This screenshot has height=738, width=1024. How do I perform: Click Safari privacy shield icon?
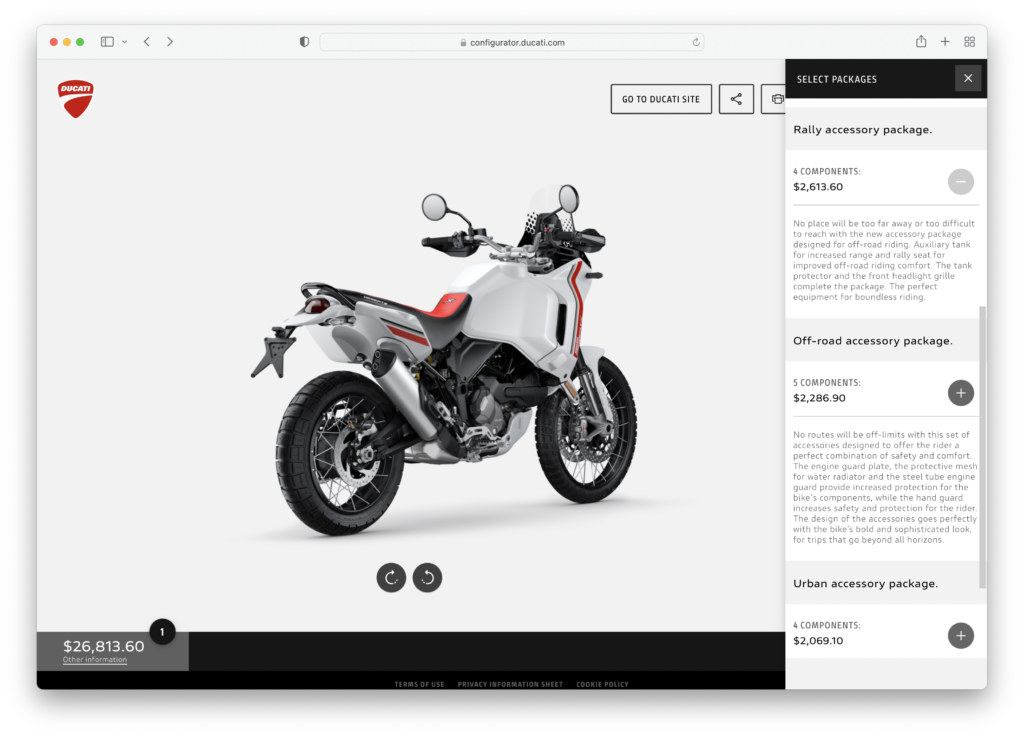[304, 42]
